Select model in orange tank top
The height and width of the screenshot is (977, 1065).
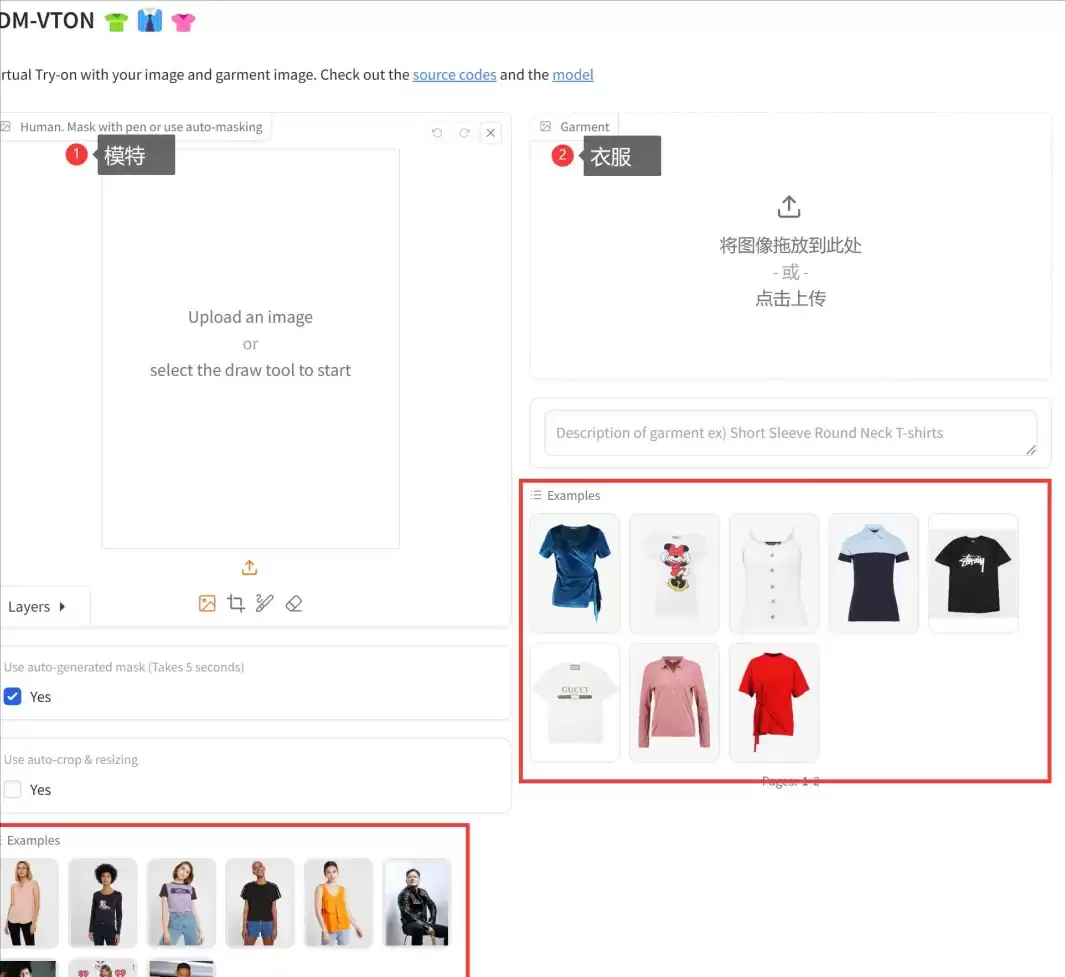338,903
